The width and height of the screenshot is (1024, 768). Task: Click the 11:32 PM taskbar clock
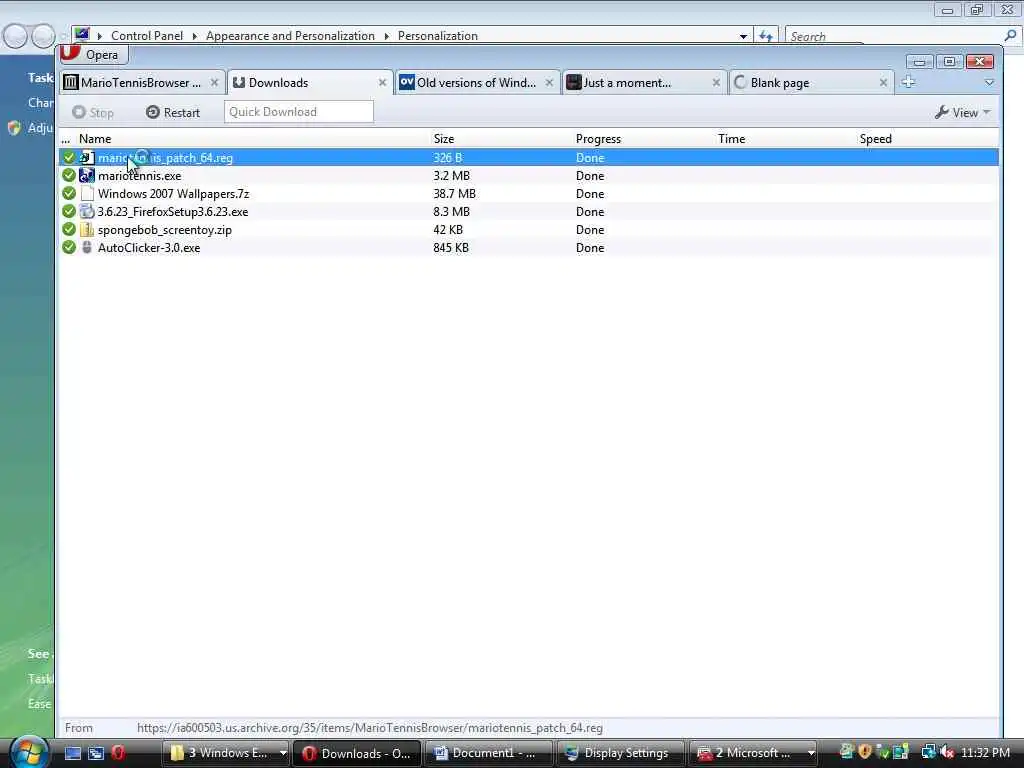tap(985, 753)
